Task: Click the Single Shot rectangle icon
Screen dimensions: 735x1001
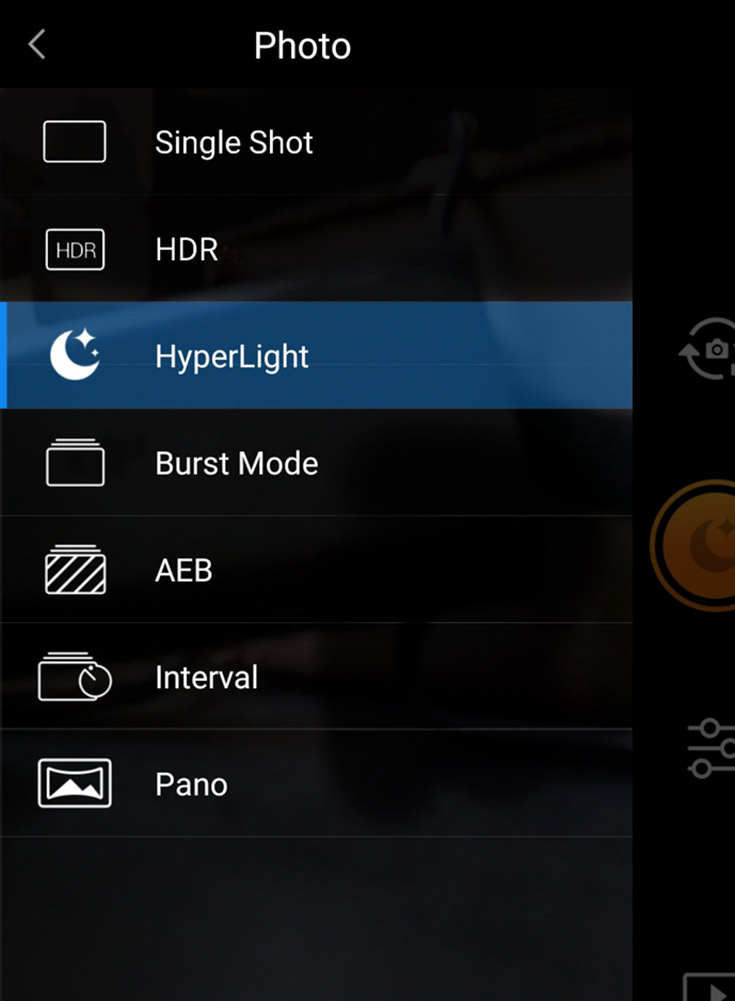Action: [75, 142]
